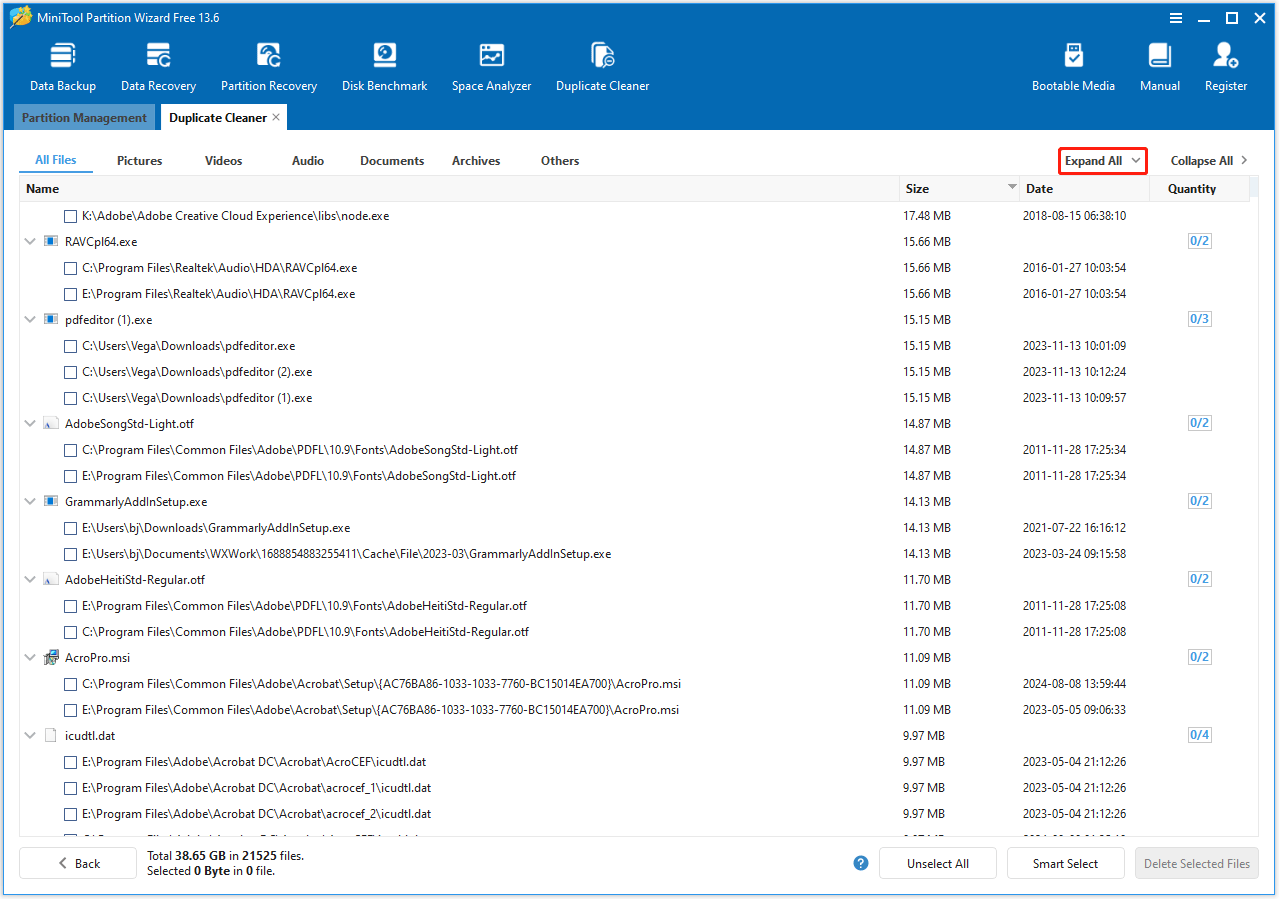1280x899 pixels.
Task: Open the Space Analyzer
Action: 491,64
